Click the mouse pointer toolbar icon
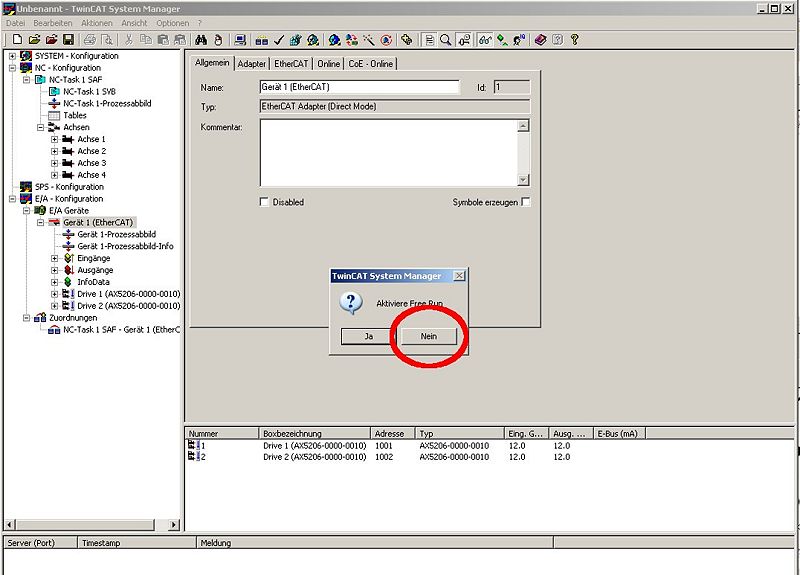 (218, 40)
